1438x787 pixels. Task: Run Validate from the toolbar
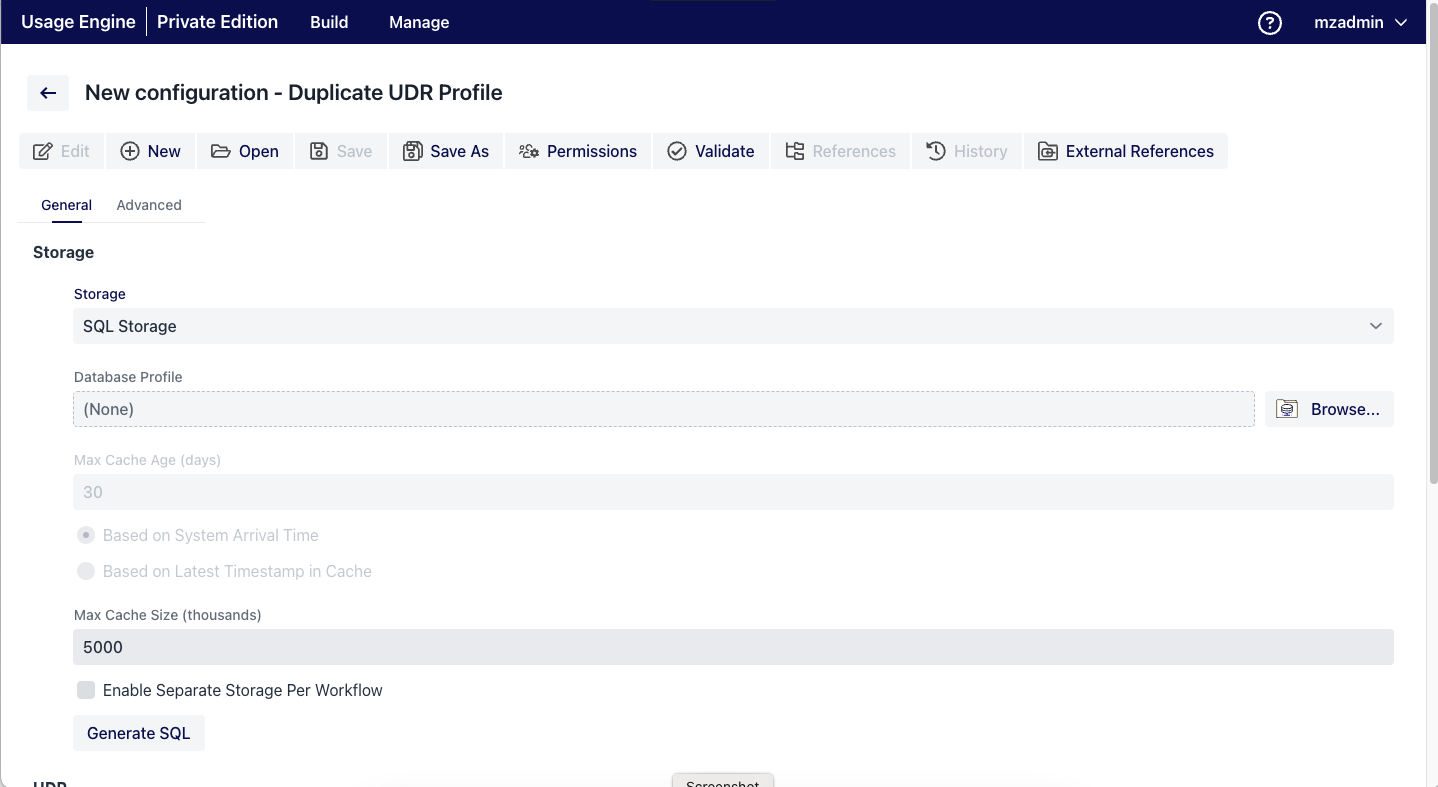coord(710,151)
